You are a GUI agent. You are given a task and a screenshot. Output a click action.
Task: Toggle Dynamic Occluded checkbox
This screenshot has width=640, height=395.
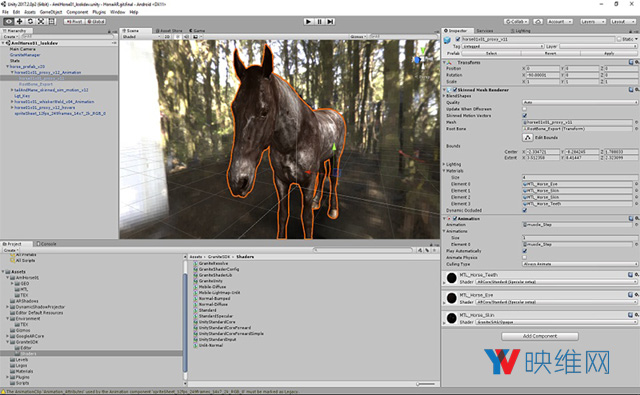click(524, 210)
